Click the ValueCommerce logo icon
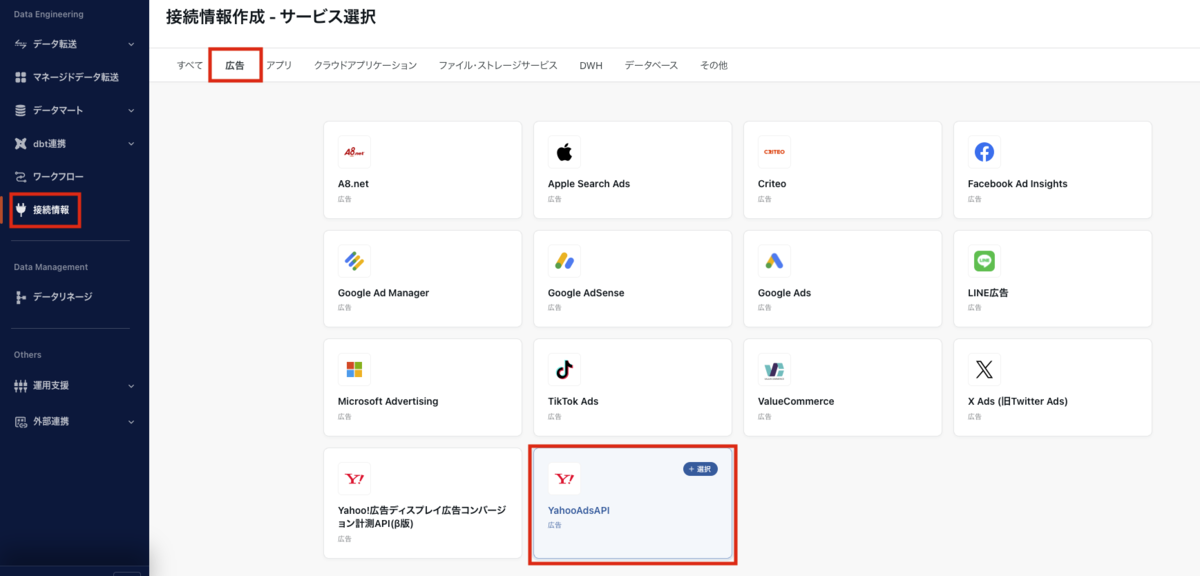The image size is (1200, 576). point(774,370)
